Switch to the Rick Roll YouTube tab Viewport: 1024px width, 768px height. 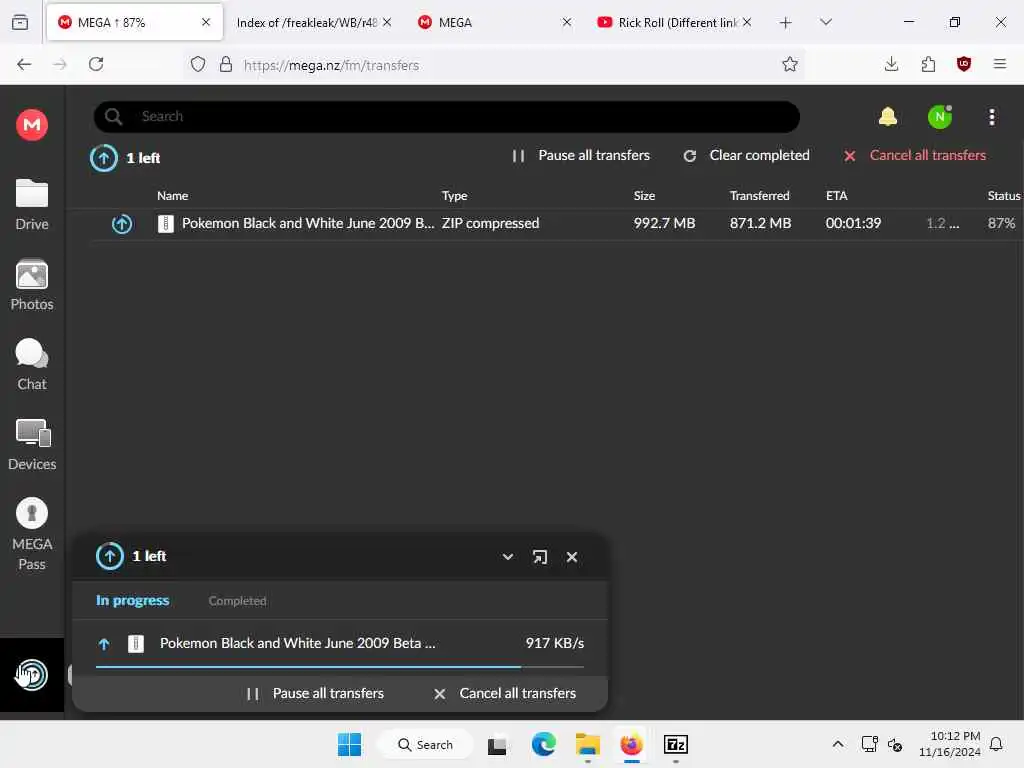tap(673, 22)
